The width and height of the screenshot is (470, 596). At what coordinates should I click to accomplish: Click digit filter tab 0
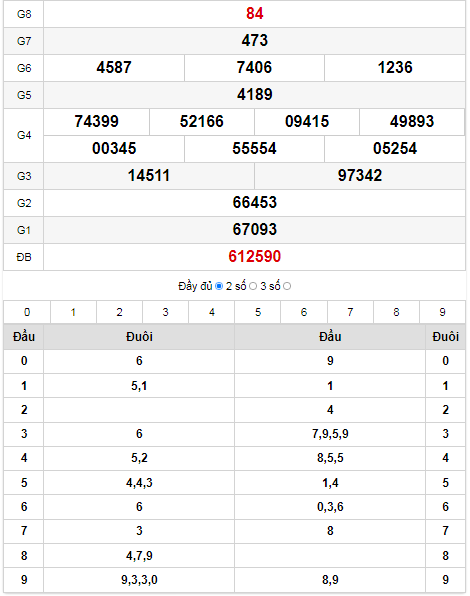pos(27,312)
